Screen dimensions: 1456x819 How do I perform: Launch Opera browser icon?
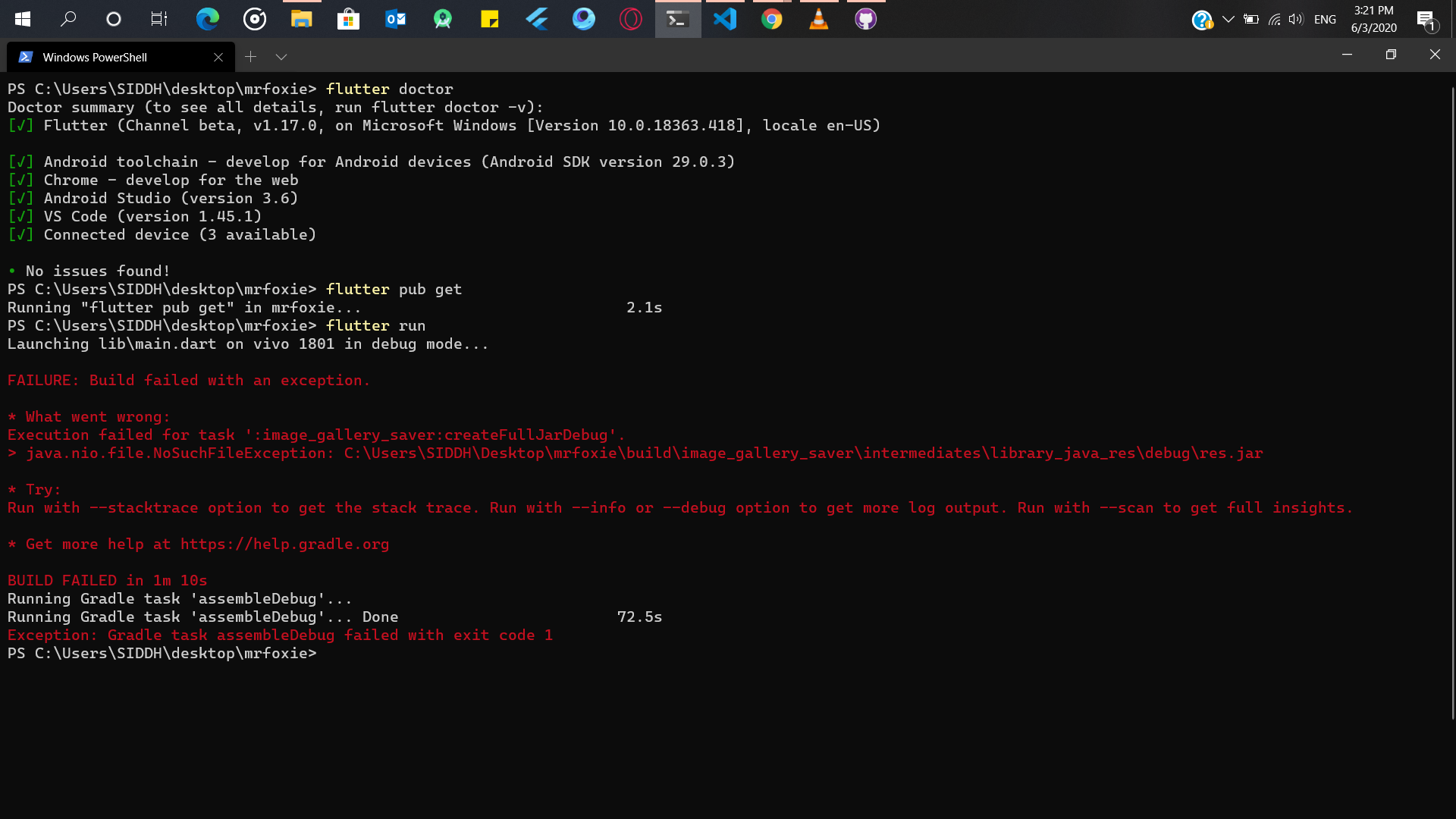pos(630,19)
